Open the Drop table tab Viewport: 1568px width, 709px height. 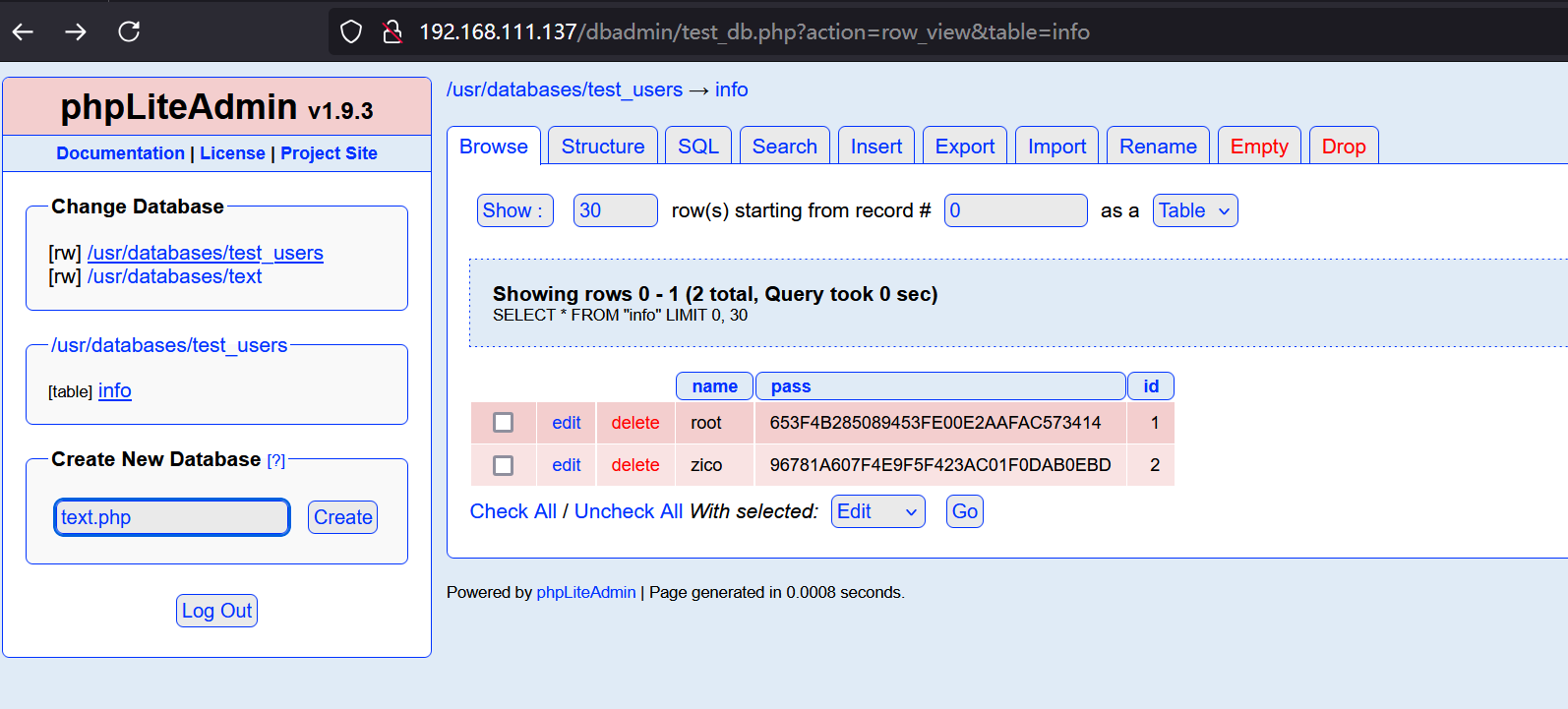point(1344,147)
